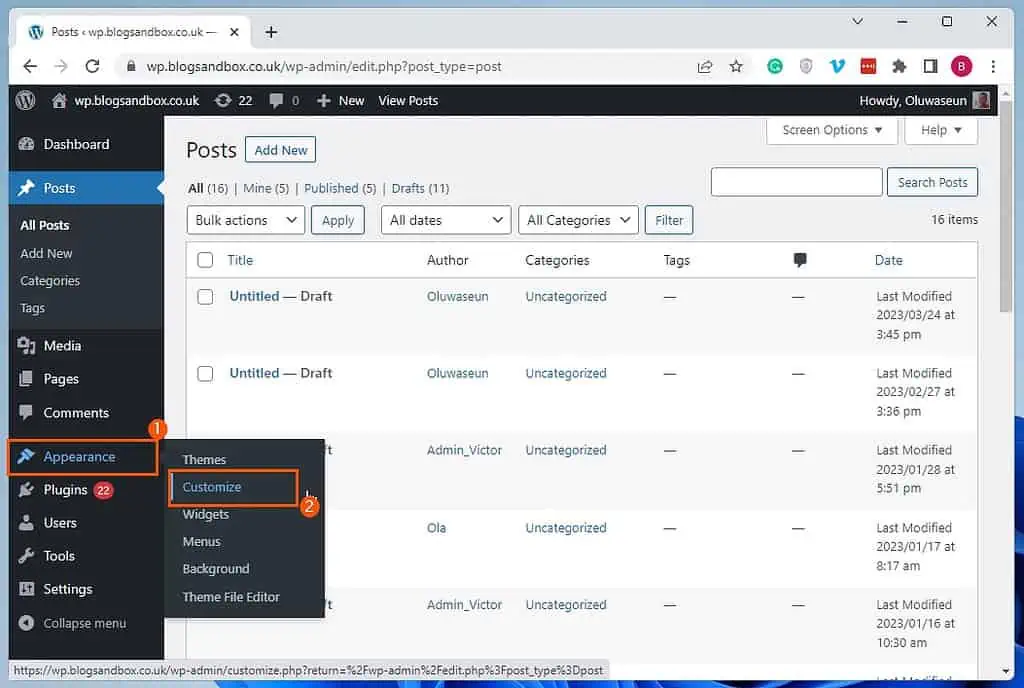
Task: Check the second Untitled draft checkbox
Action: coord(204,373)
